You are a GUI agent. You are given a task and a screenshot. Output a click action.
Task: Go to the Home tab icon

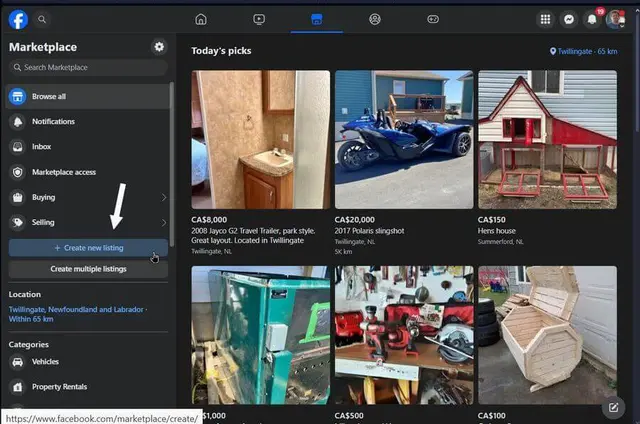point(201,19)
